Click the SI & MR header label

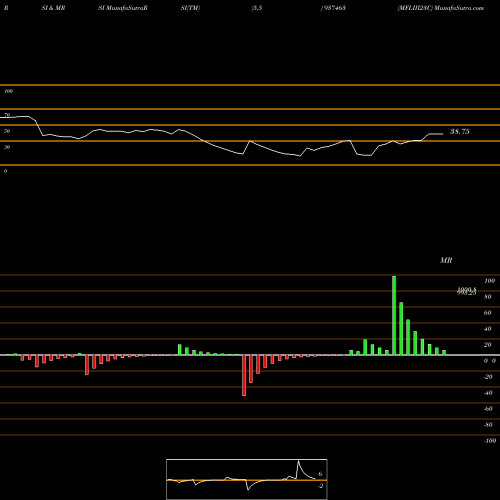(x=53, y=8)
